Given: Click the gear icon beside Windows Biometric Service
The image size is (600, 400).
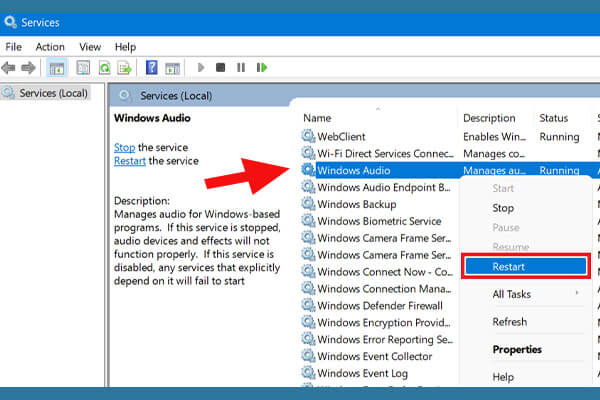Looking at the screenshot, I should point(308,221).
